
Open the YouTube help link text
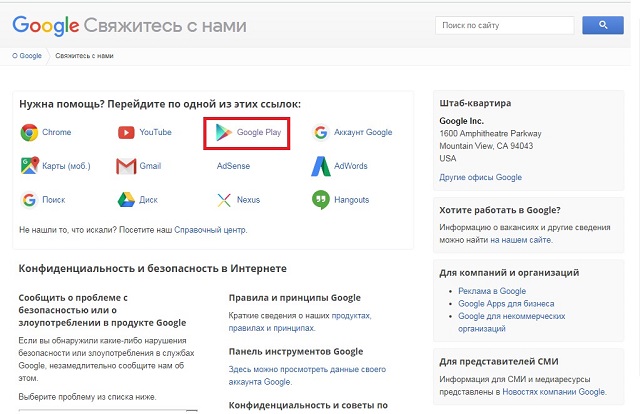pyautogui.click(x=156, y=132)
